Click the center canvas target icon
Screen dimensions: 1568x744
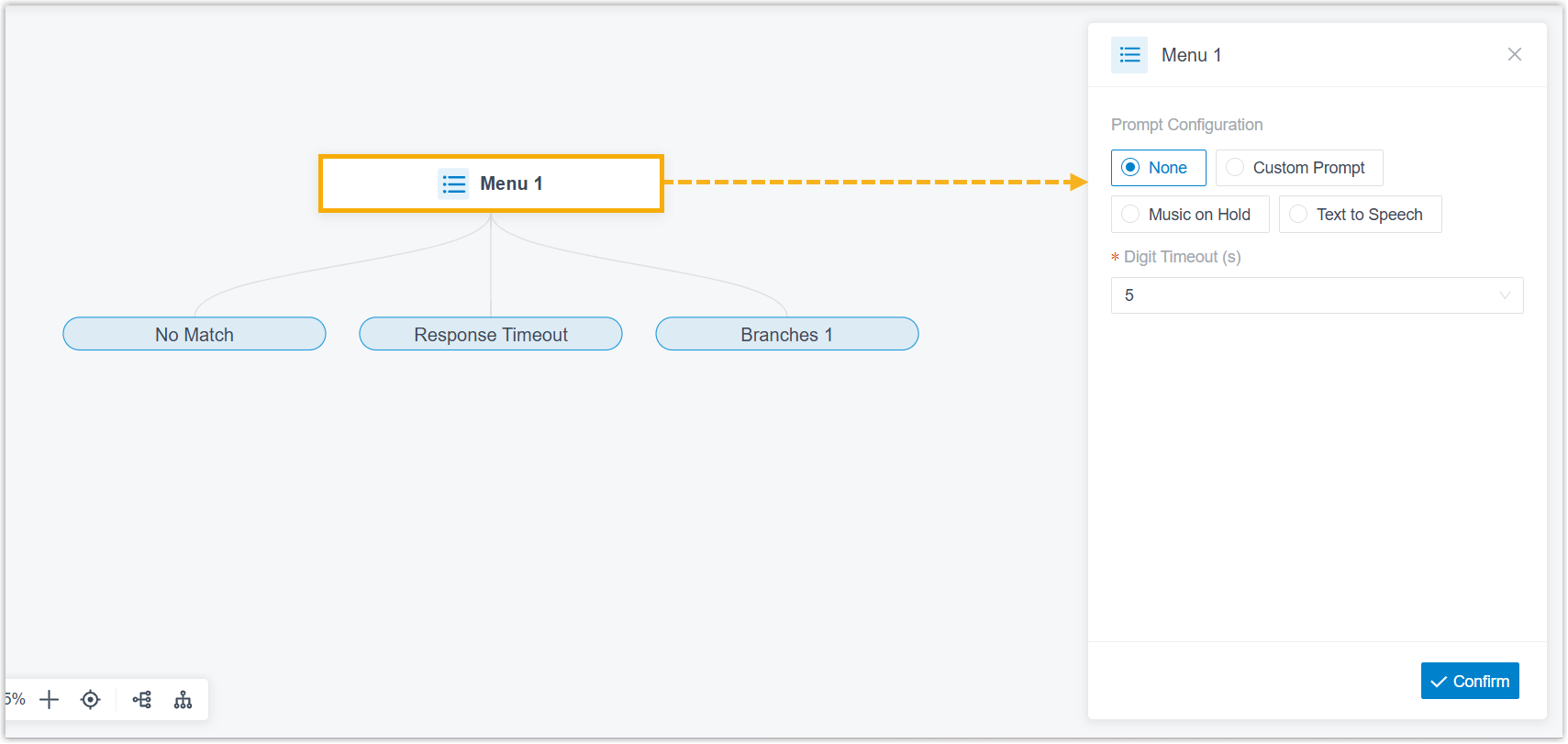(90, 700)
